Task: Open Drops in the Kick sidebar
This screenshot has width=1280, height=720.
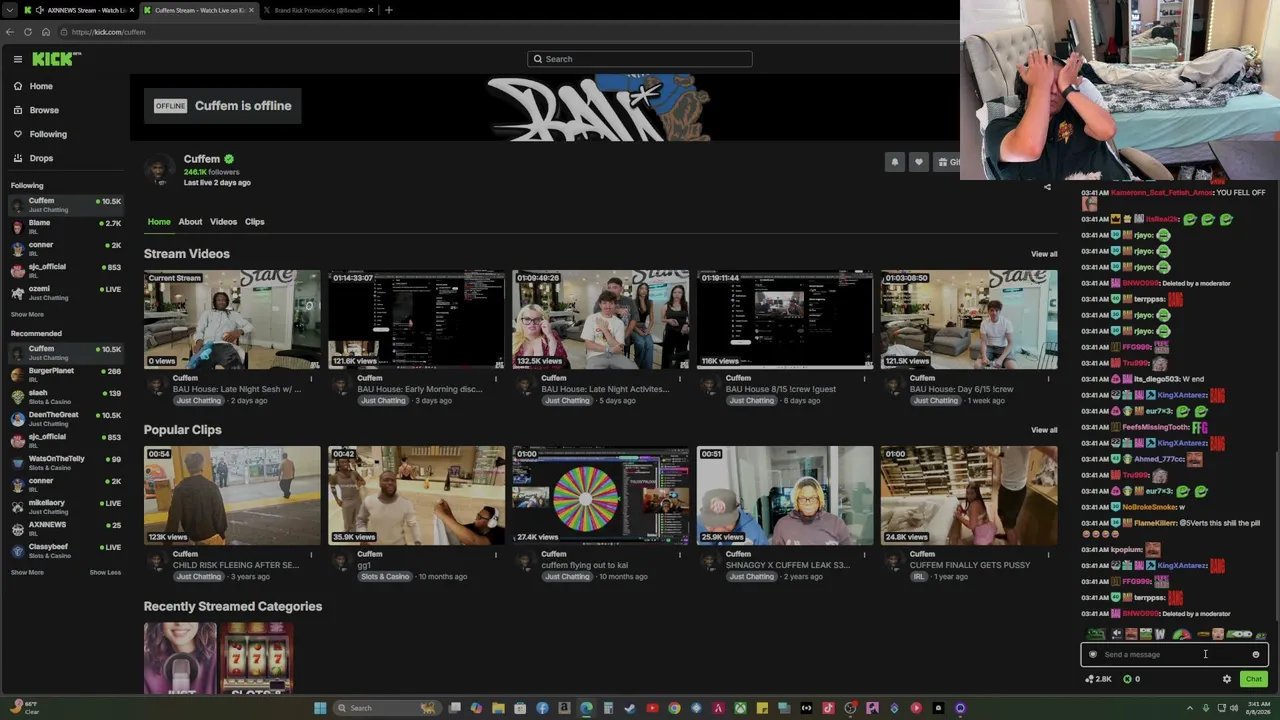Action: 41,158
